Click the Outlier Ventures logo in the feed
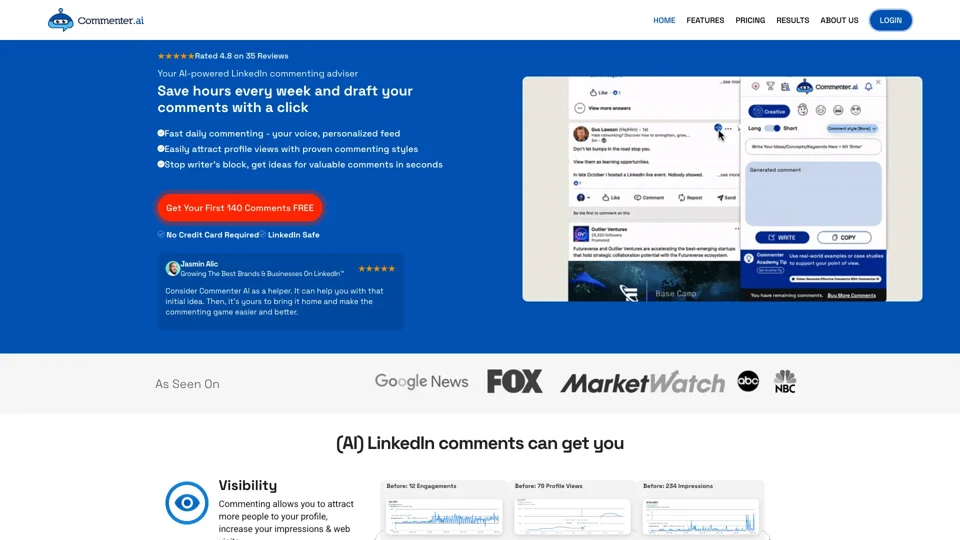The width and height of the screenshot is (960, 540). [x=580, y=234]
